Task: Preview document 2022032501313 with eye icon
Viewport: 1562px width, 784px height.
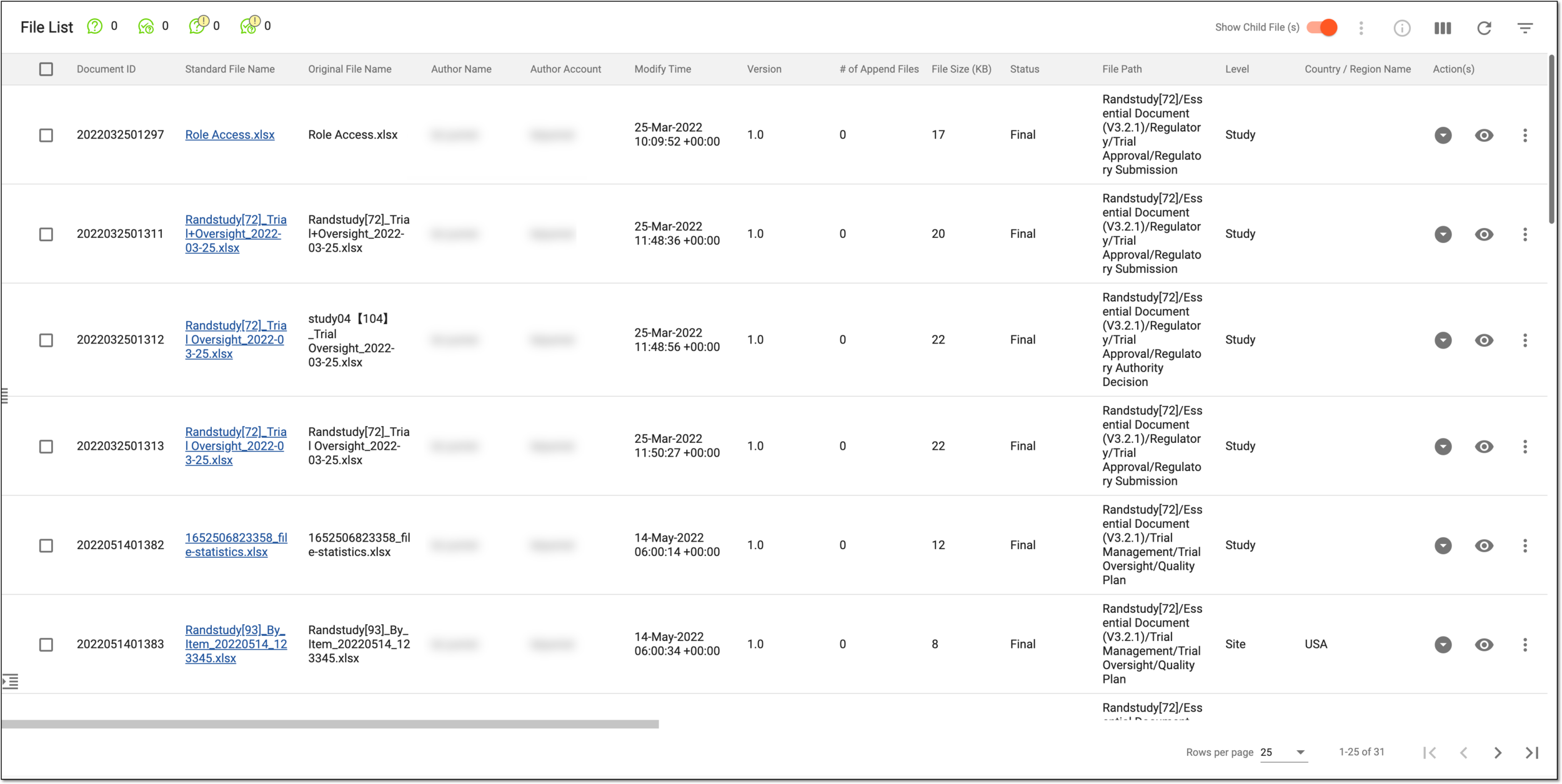Action: click(1484, 447)
